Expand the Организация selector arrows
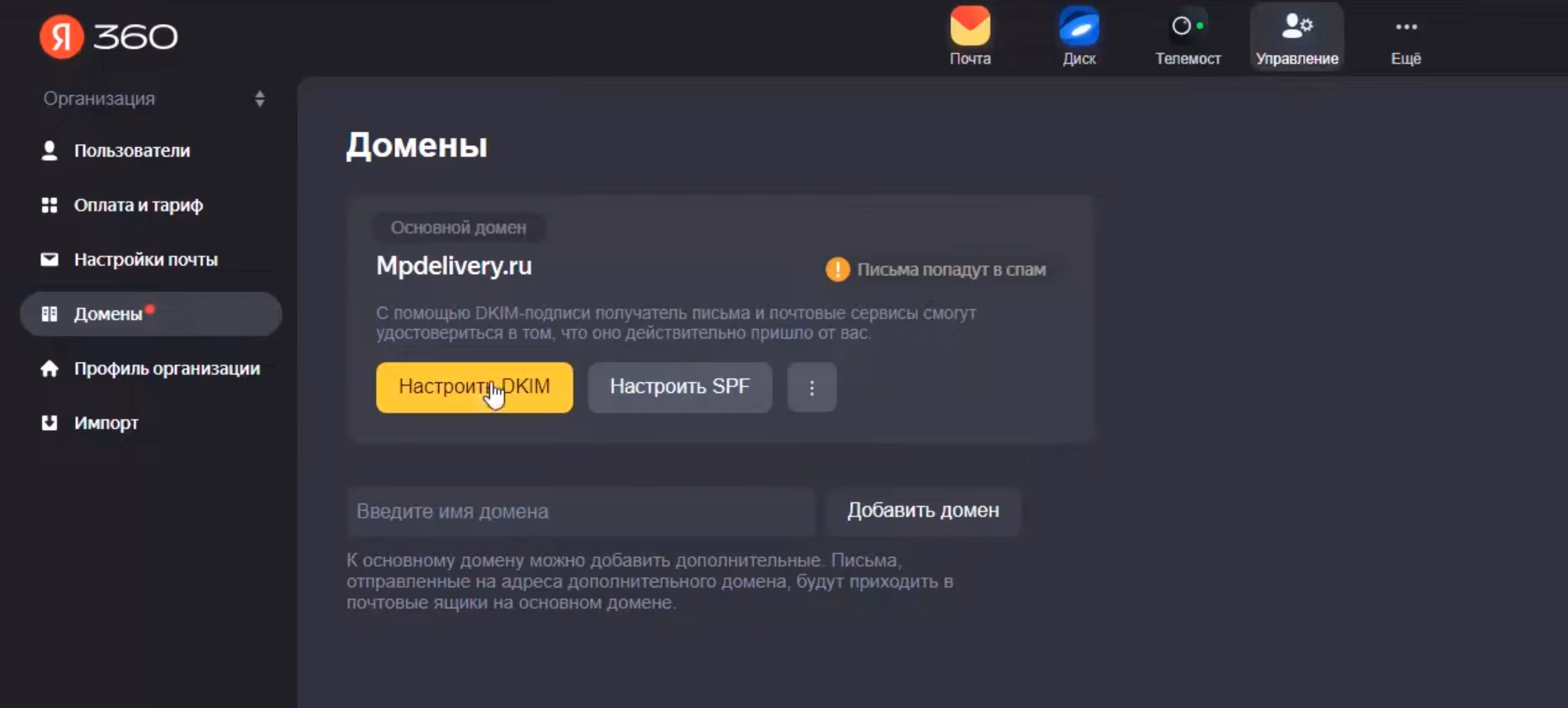This screenshot has height=708, width=1568. 260,99
